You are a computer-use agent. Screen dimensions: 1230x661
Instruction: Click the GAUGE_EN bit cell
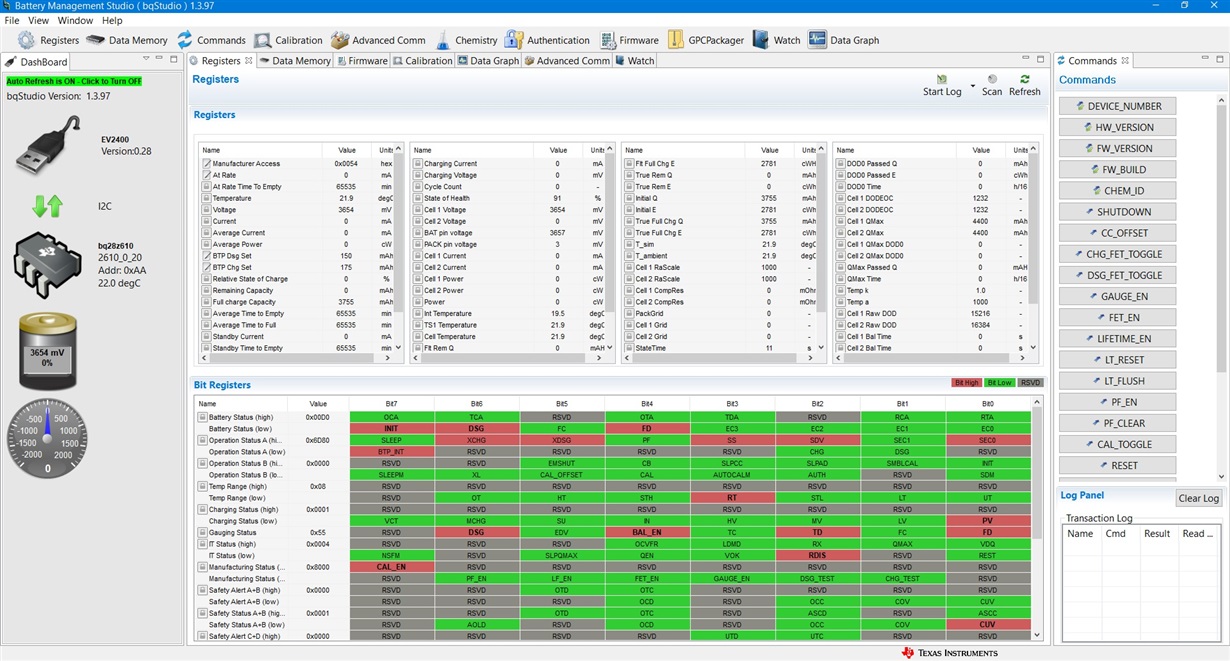pos(732,578)
